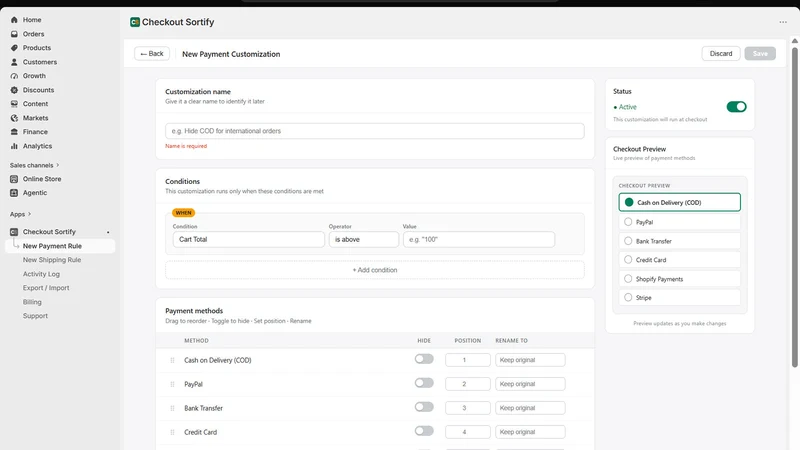The height and width of the screenshot is (450, 800).
Task: Click the Customers person icon
Action: click(14, 62)
